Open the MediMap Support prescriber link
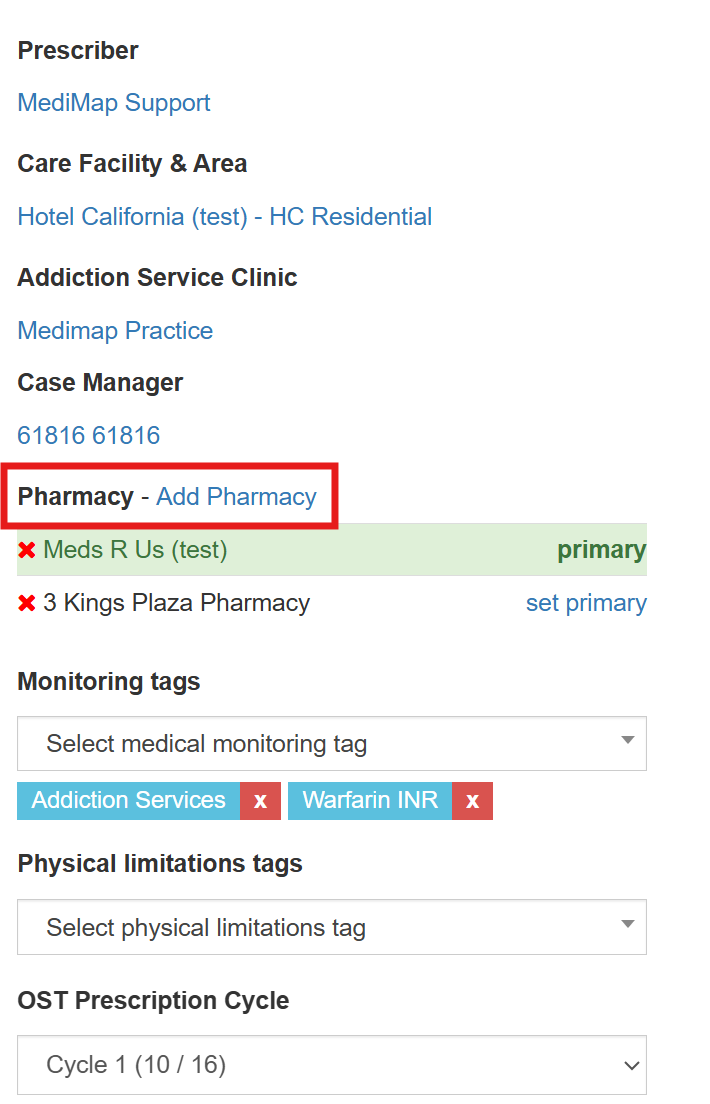Viewport: 710px width, 1104px height. (x=114, y=103)
